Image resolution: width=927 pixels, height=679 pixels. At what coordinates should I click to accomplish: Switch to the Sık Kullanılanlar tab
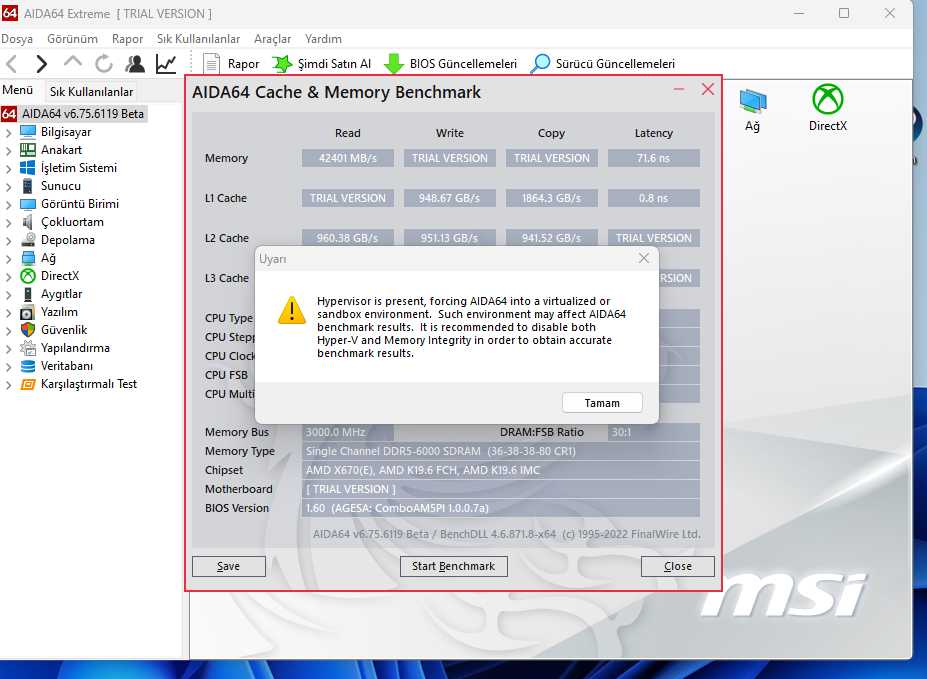tap(91, 92)
